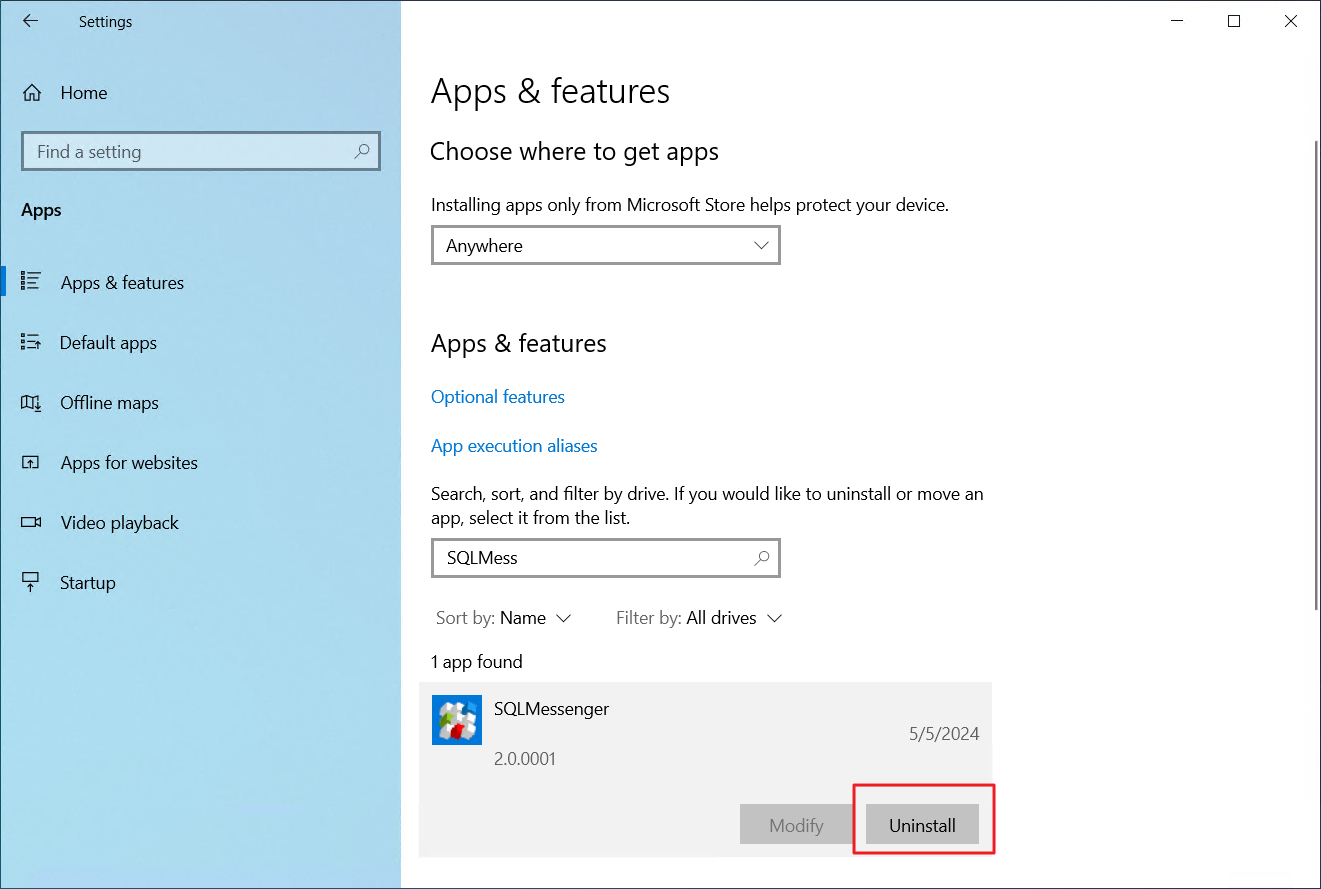This screenshot has height=889, width=1321.
Task: Open the Sort by Name dropdown
Action: point(504,618)
